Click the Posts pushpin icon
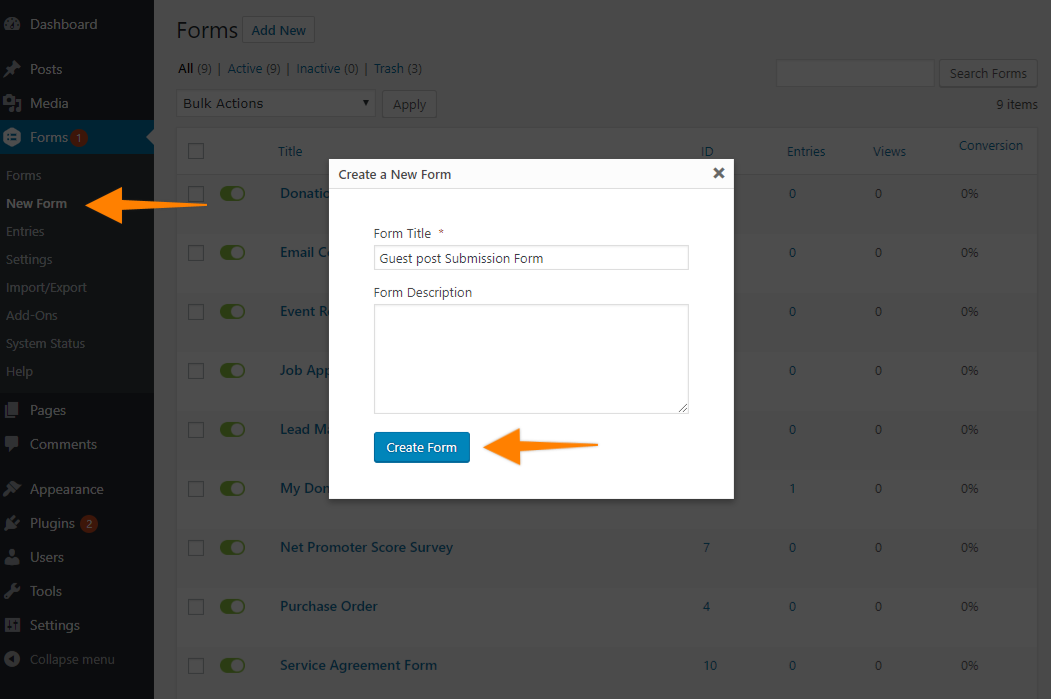This screenshot has width=1051, height=699. [12, 69]
